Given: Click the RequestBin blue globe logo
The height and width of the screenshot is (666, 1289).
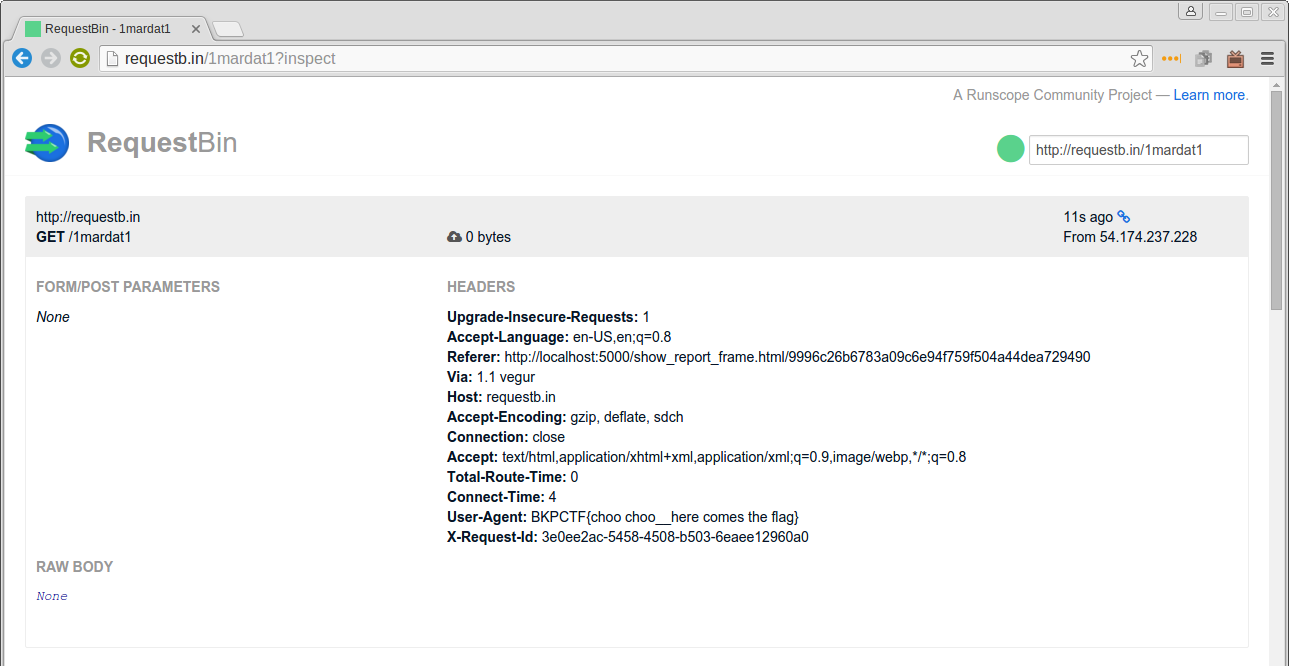Looking at the screenshot, I should 47,143.
